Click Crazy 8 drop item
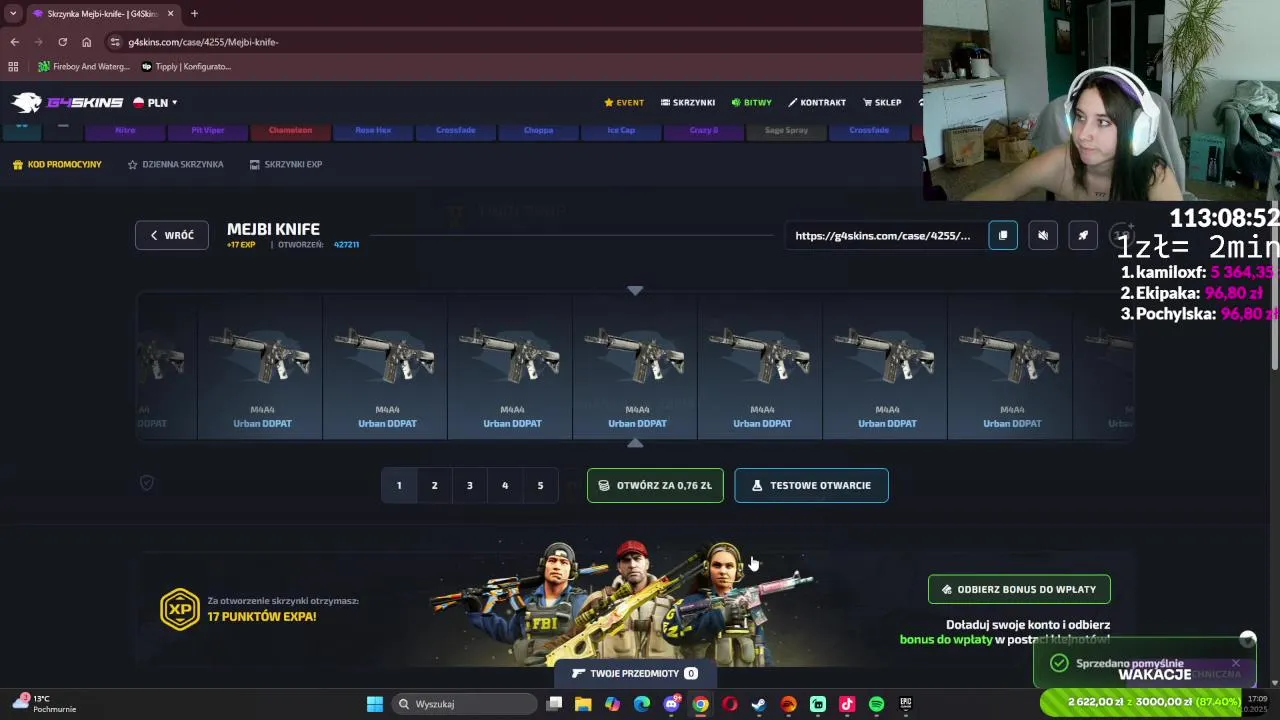 (x=704, y=130)
